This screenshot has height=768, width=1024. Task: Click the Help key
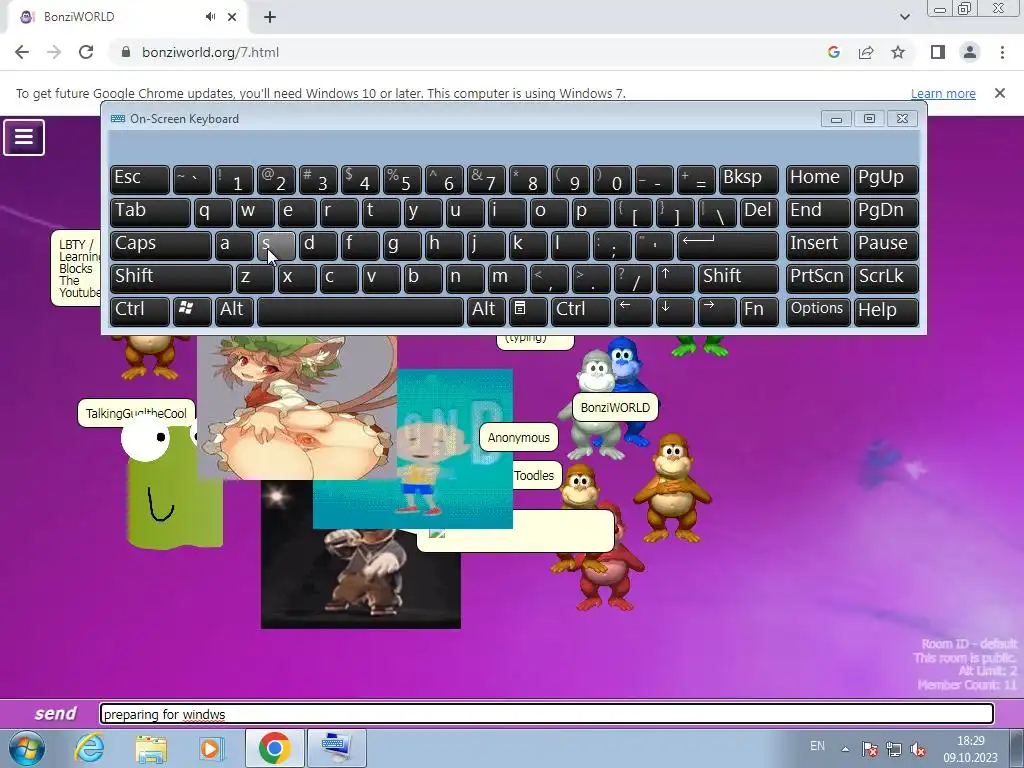pyautogui.click(x=886, y=310)
